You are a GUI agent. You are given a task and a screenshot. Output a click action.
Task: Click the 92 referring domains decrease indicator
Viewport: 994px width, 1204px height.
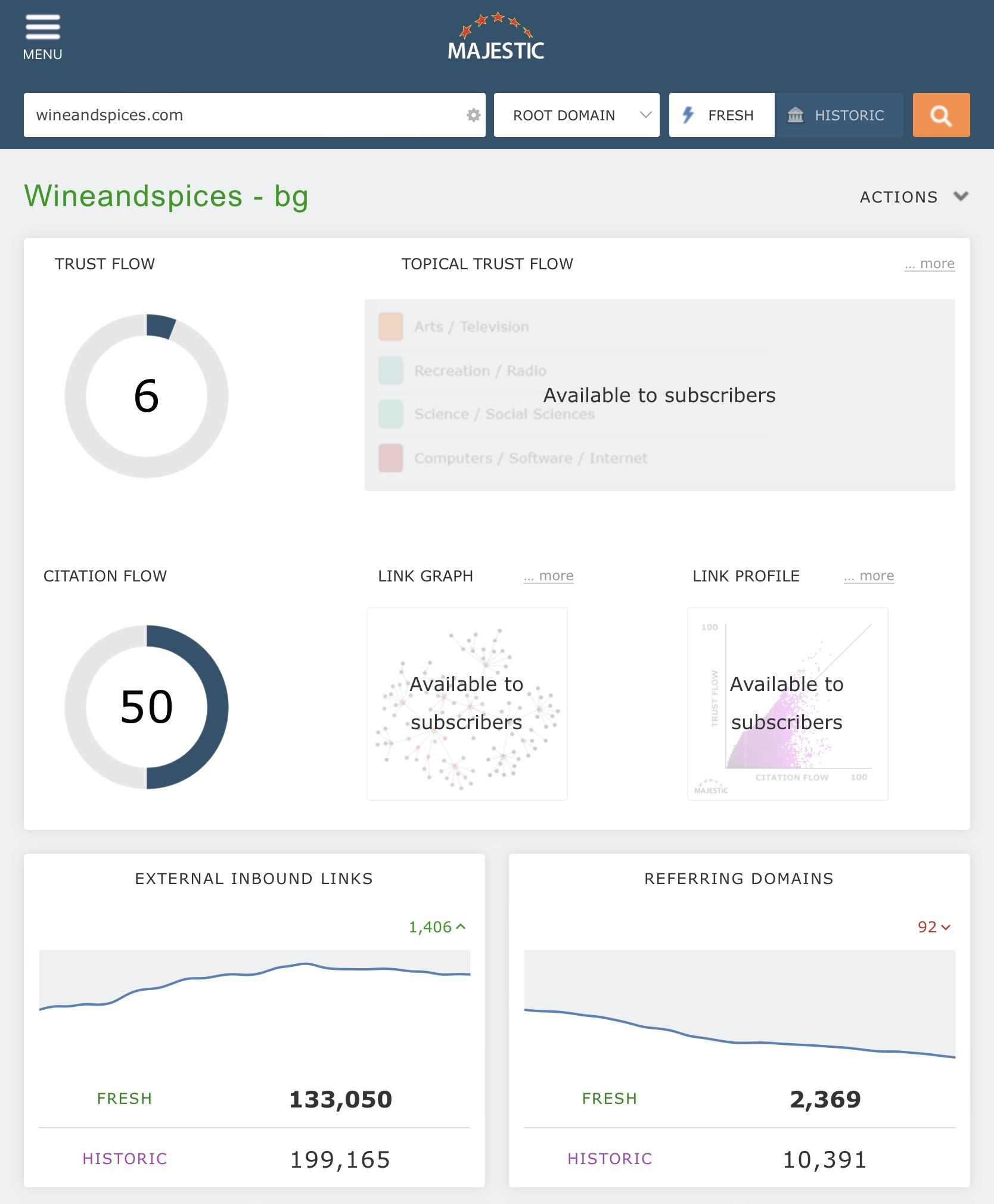pyautogui.click(x=934, y=927)
